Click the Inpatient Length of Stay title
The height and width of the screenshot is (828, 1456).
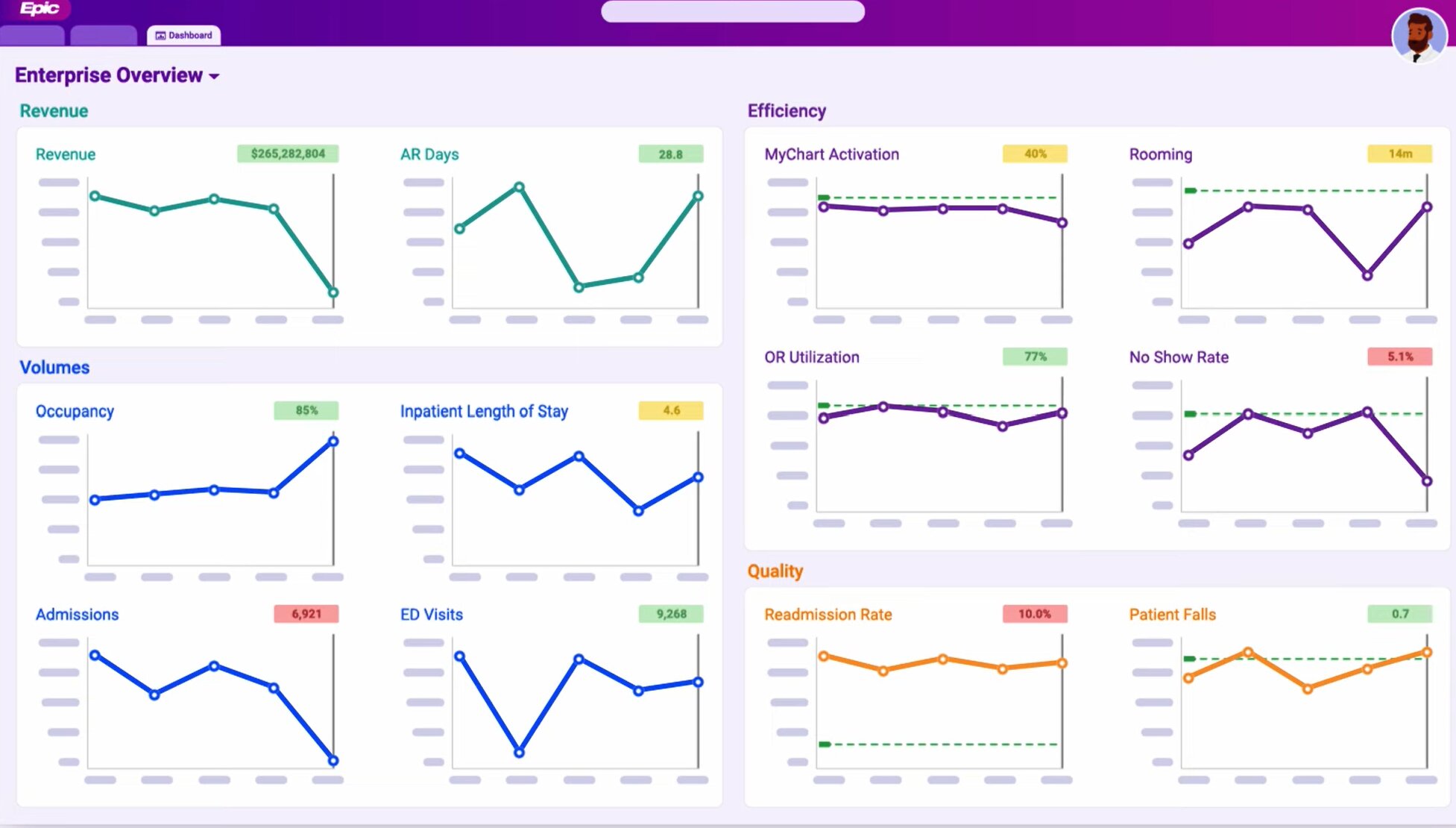pos(484,411)
